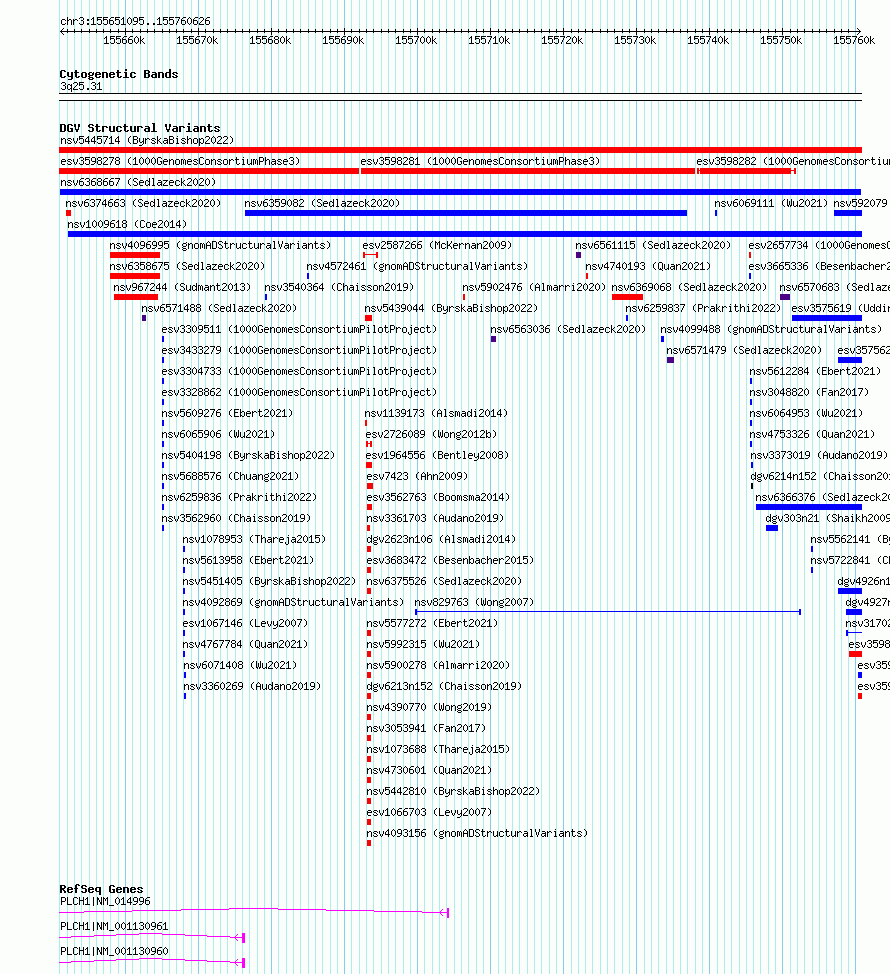Click the nsv6368667 (Sedlazeck2020) label

[138, 183]
